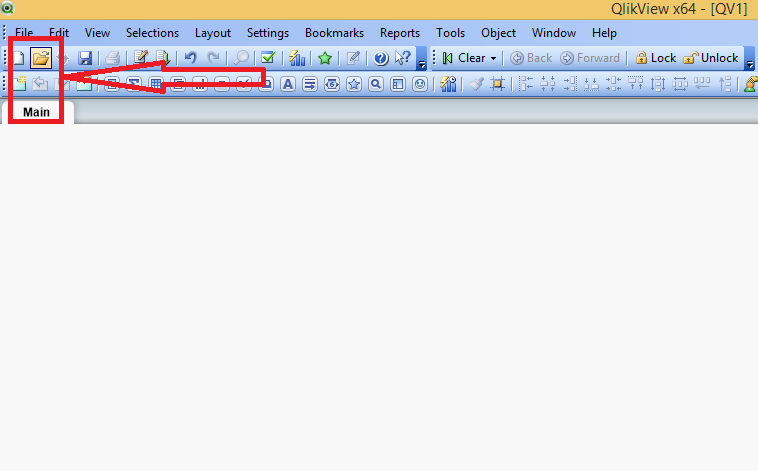
Task: Create a Container object
Action: coord(398,84)
